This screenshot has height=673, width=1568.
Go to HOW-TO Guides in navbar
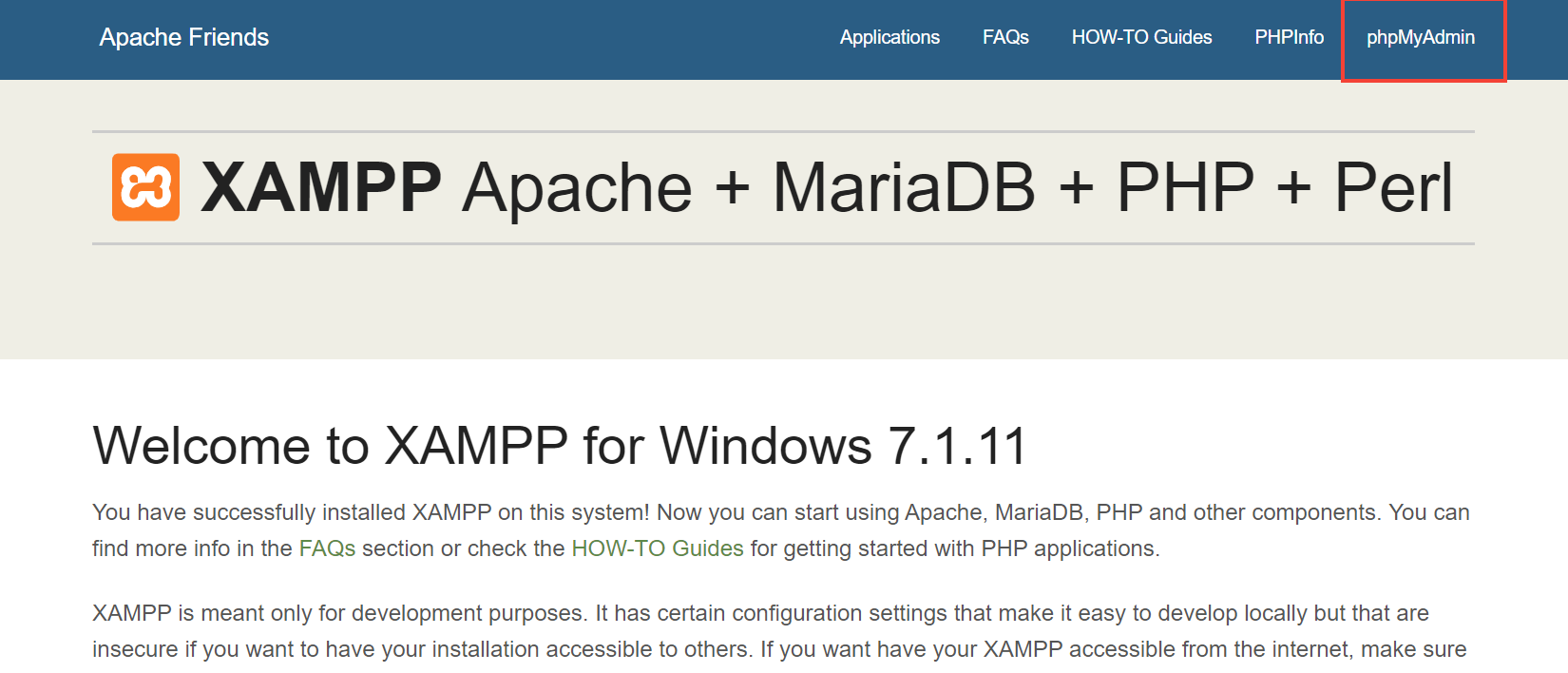point(1141,37)
